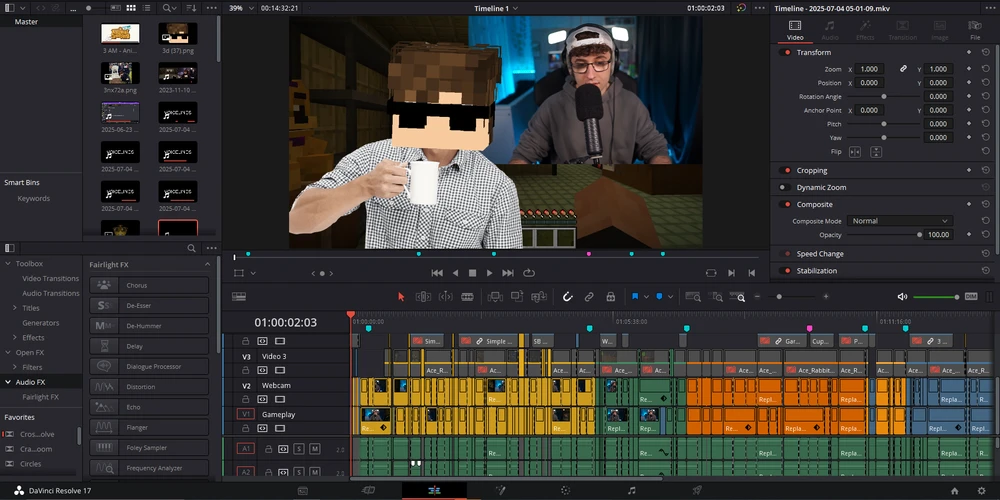This screenshot has height=500, width=1000.
Task: Toggle the Stabilization switch
Action: [784, 270]
